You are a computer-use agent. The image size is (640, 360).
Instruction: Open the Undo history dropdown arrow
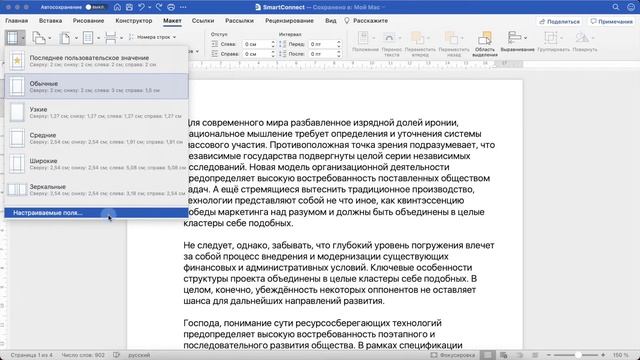(x=149, y=7)
